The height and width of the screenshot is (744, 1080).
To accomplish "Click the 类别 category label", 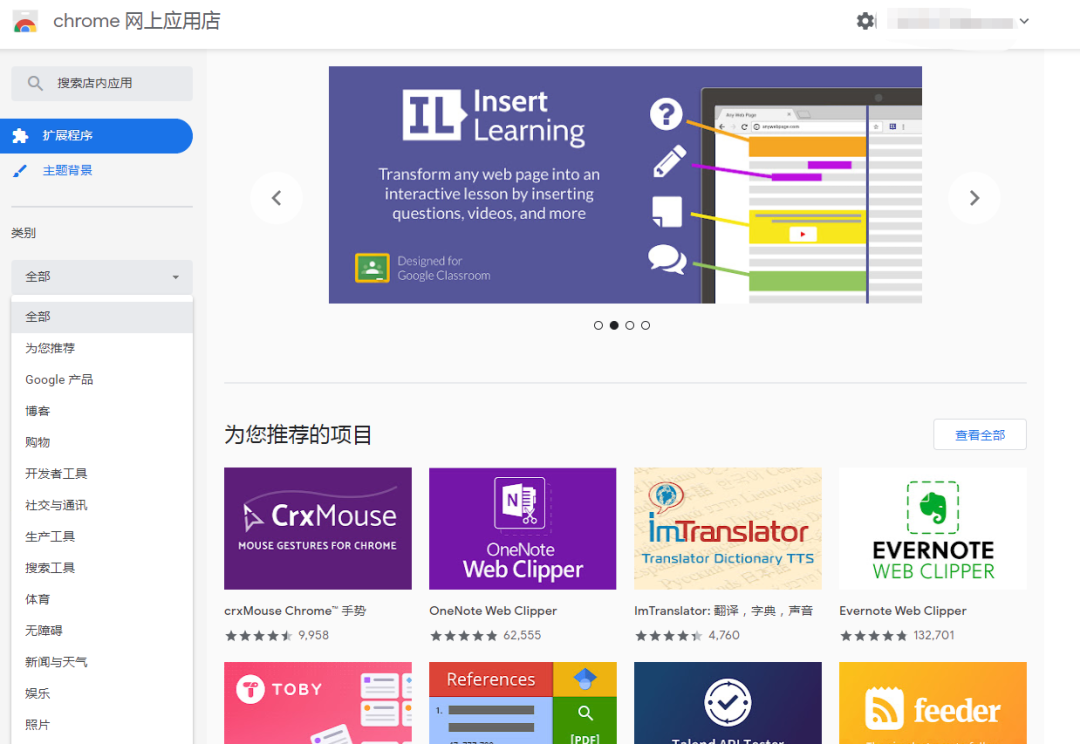I will [x=23, y=233].
